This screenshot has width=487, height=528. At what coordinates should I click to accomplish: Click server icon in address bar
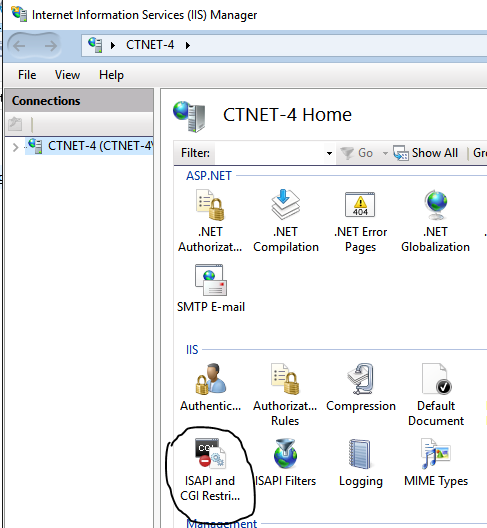(x=95, y=45)
